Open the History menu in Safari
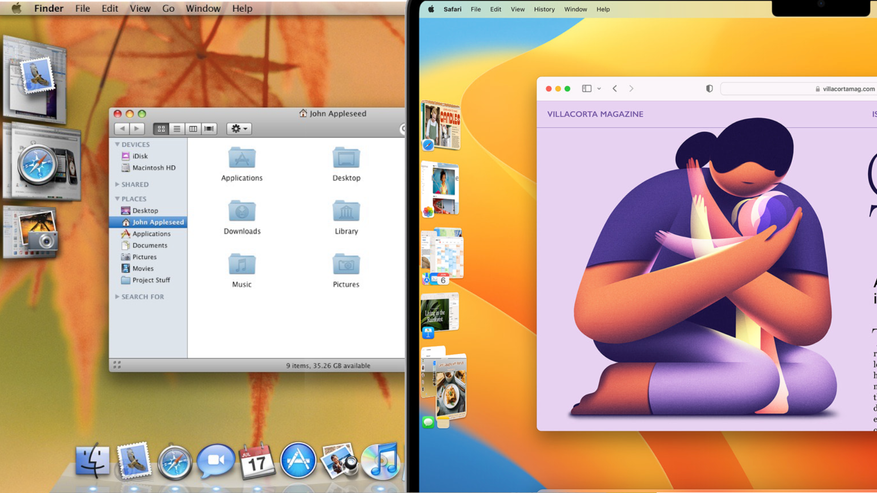877x493 pixels. [x=544, y=9]
